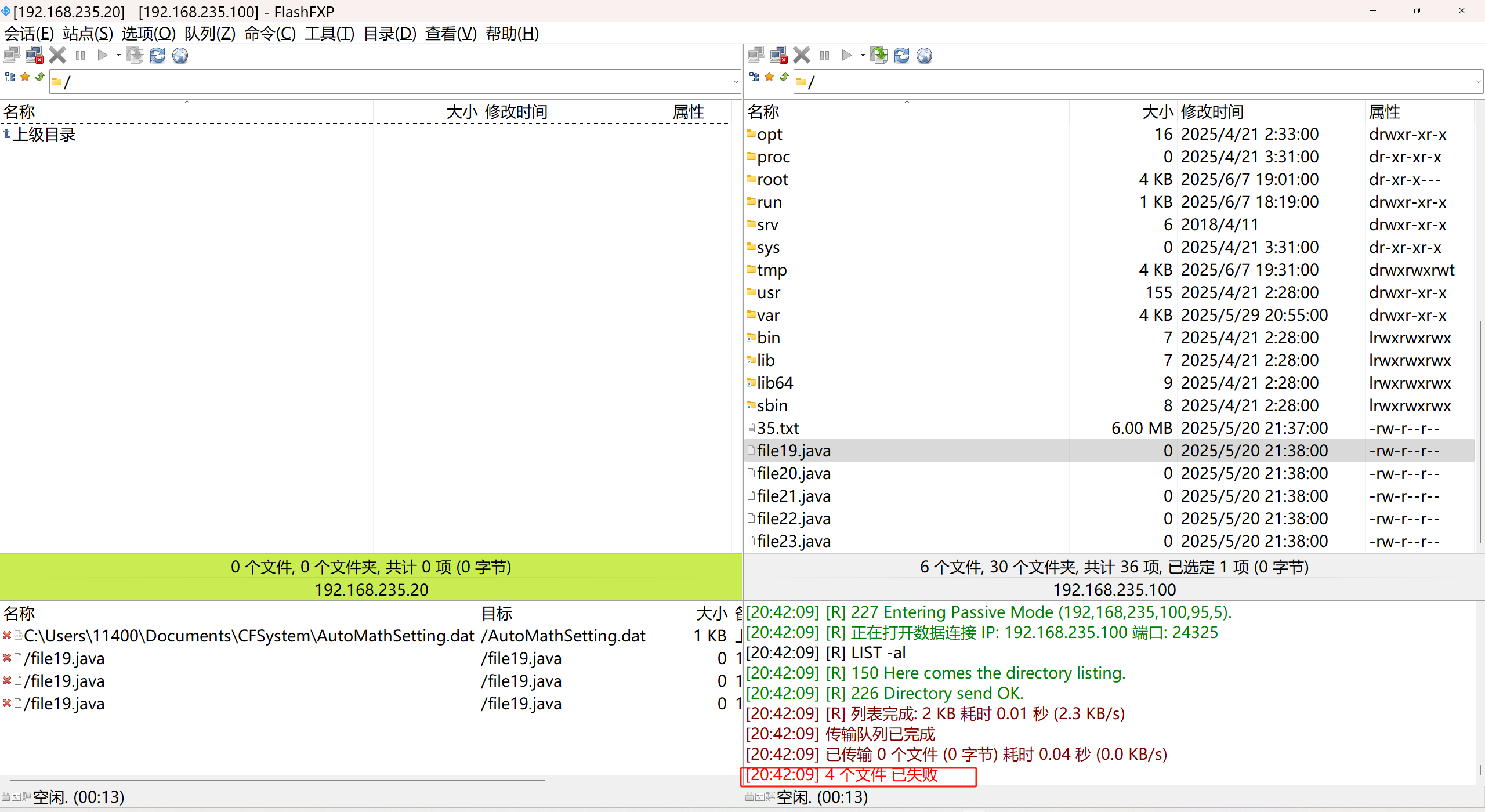The height and width of the screenshot is (812, 1485).
Task: Click right pane connect computers icon
Action: coord(756,56)
